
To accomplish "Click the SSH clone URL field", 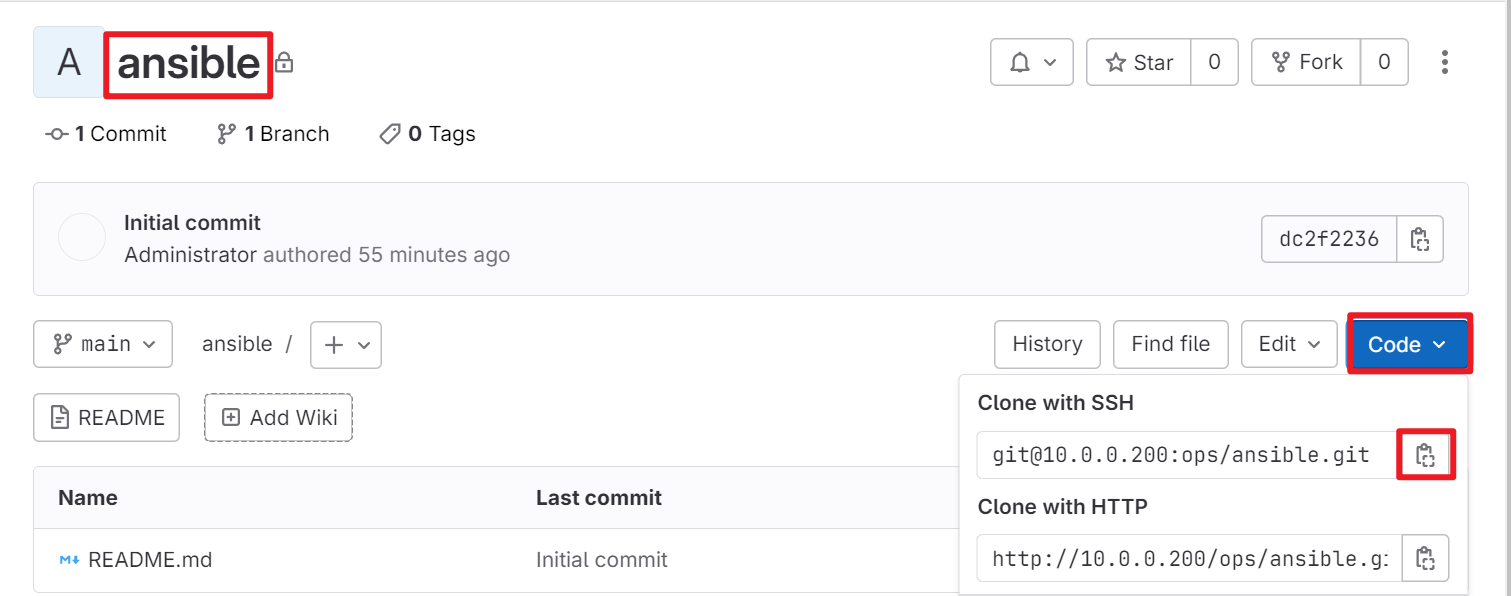I will coord(1187,455).
